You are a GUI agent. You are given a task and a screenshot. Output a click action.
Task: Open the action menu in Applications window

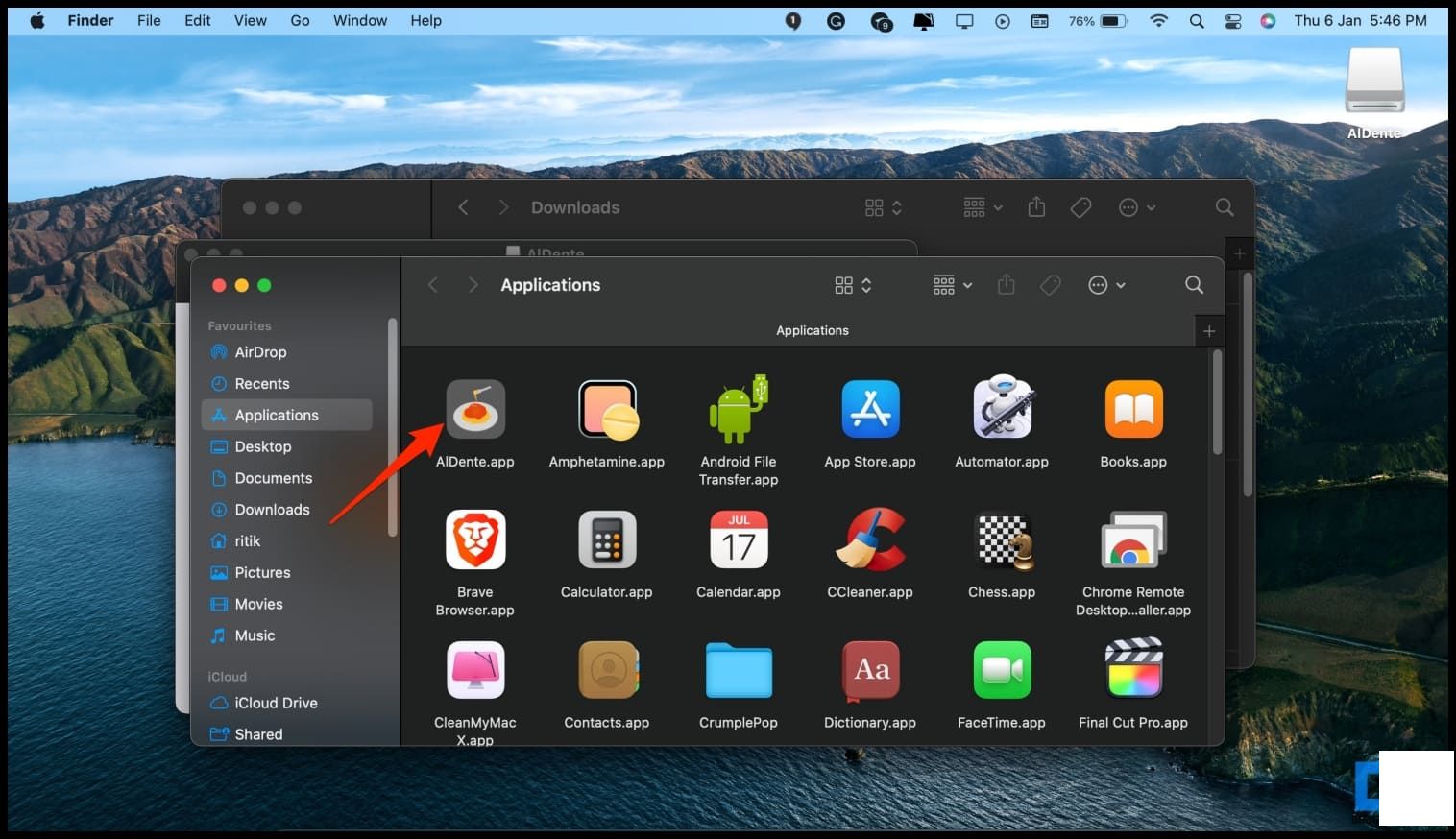tap(1106, 285)
